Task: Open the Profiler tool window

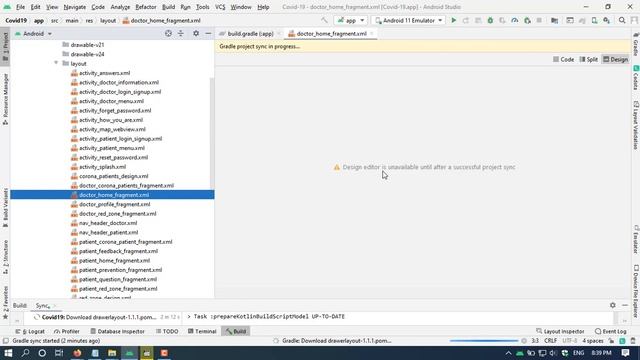Action: (67, 331)
